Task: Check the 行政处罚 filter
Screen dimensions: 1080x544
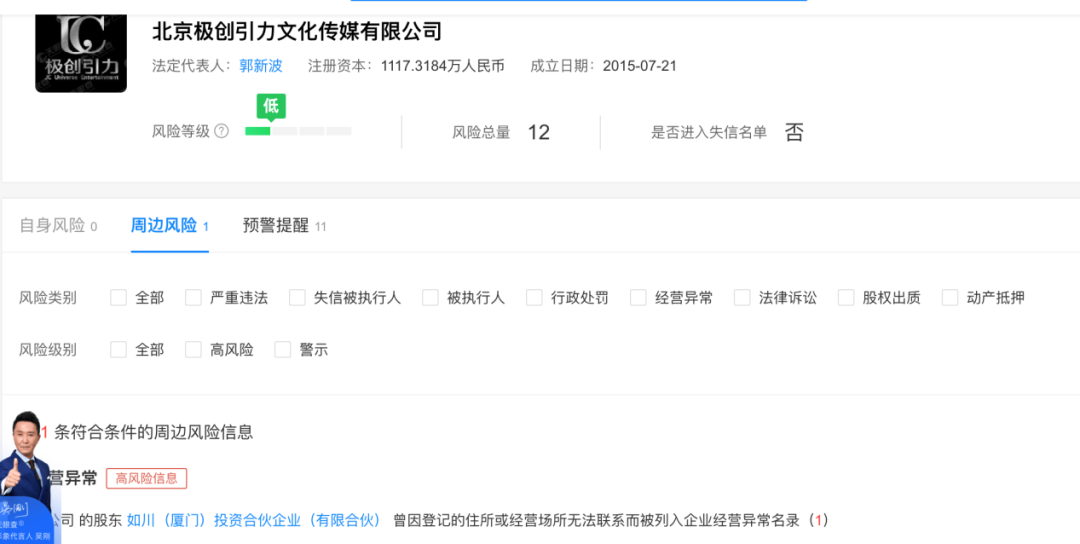Action: pos(534,297)
